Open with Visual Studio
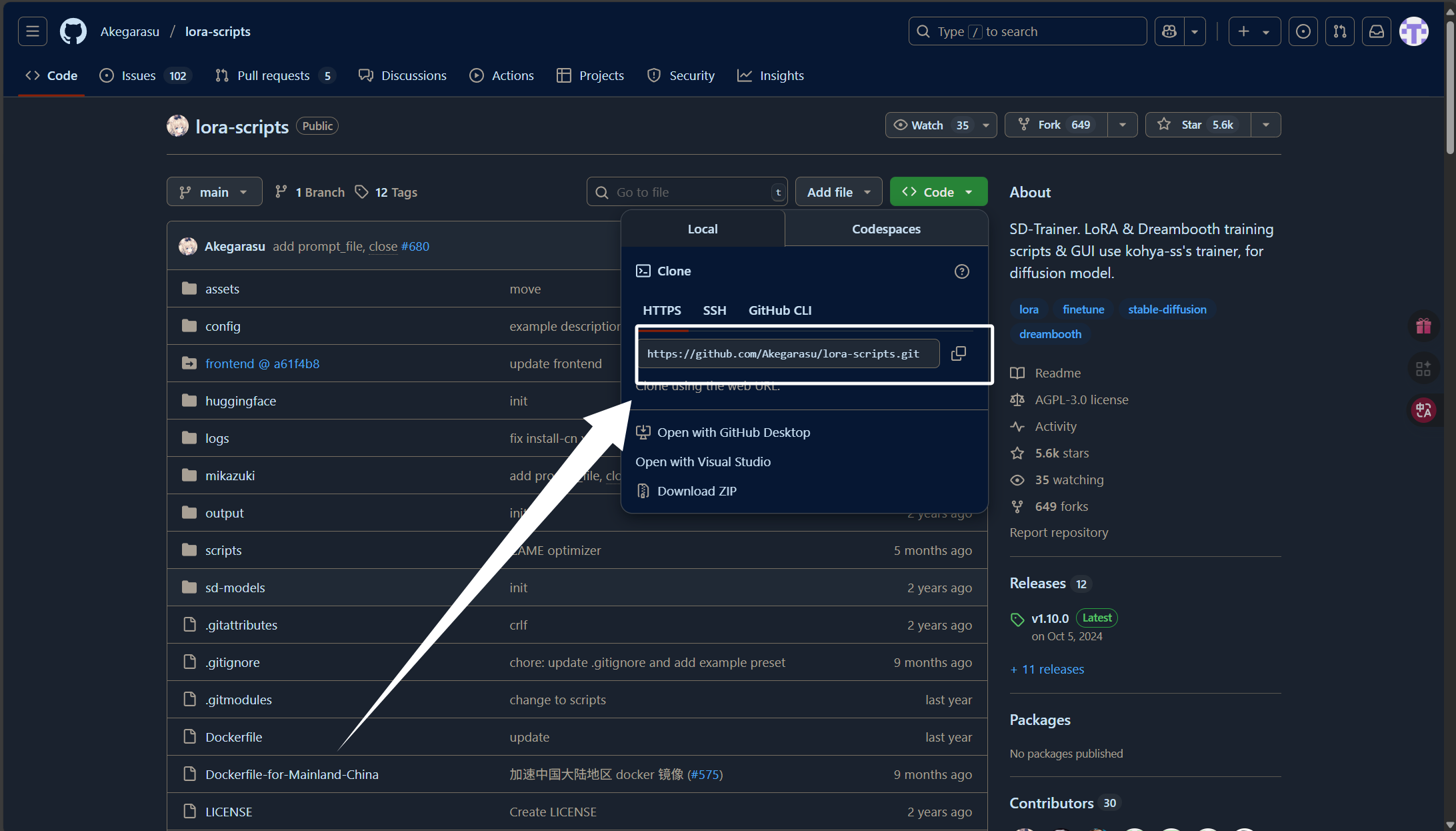Screen dimensions: 1456x831 pyautogui.click(x=703, y=462)
